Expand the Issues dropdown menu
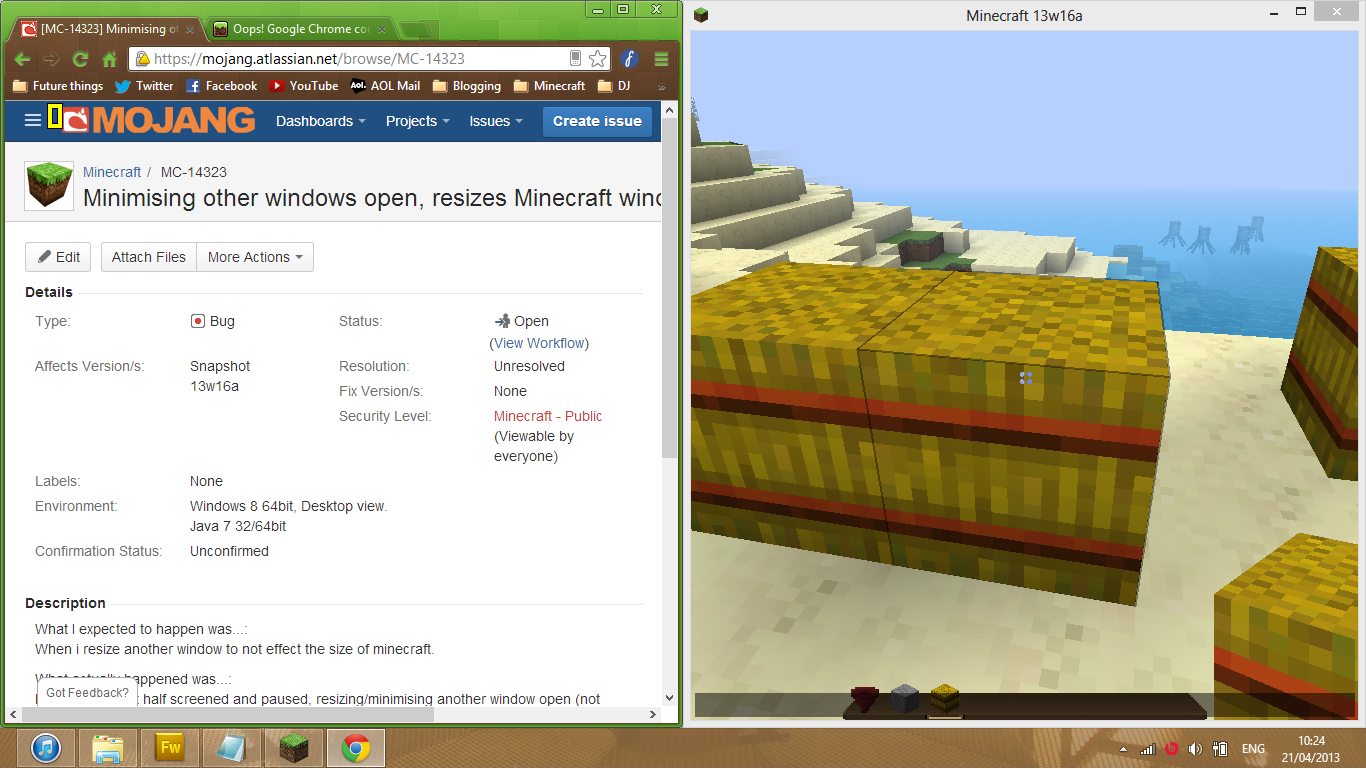The image size is (1366, 769). point(497,121)
